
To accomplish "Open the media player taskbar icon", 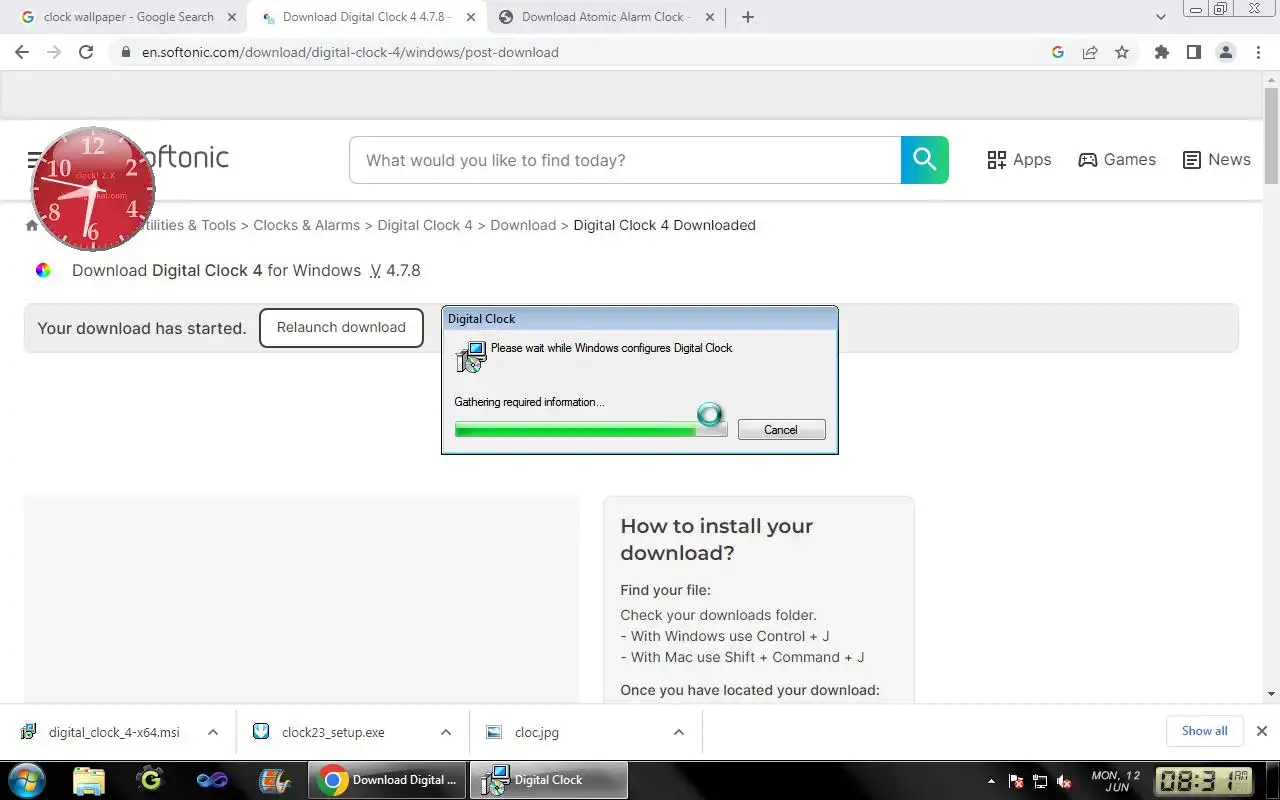I will click(274, 780).
